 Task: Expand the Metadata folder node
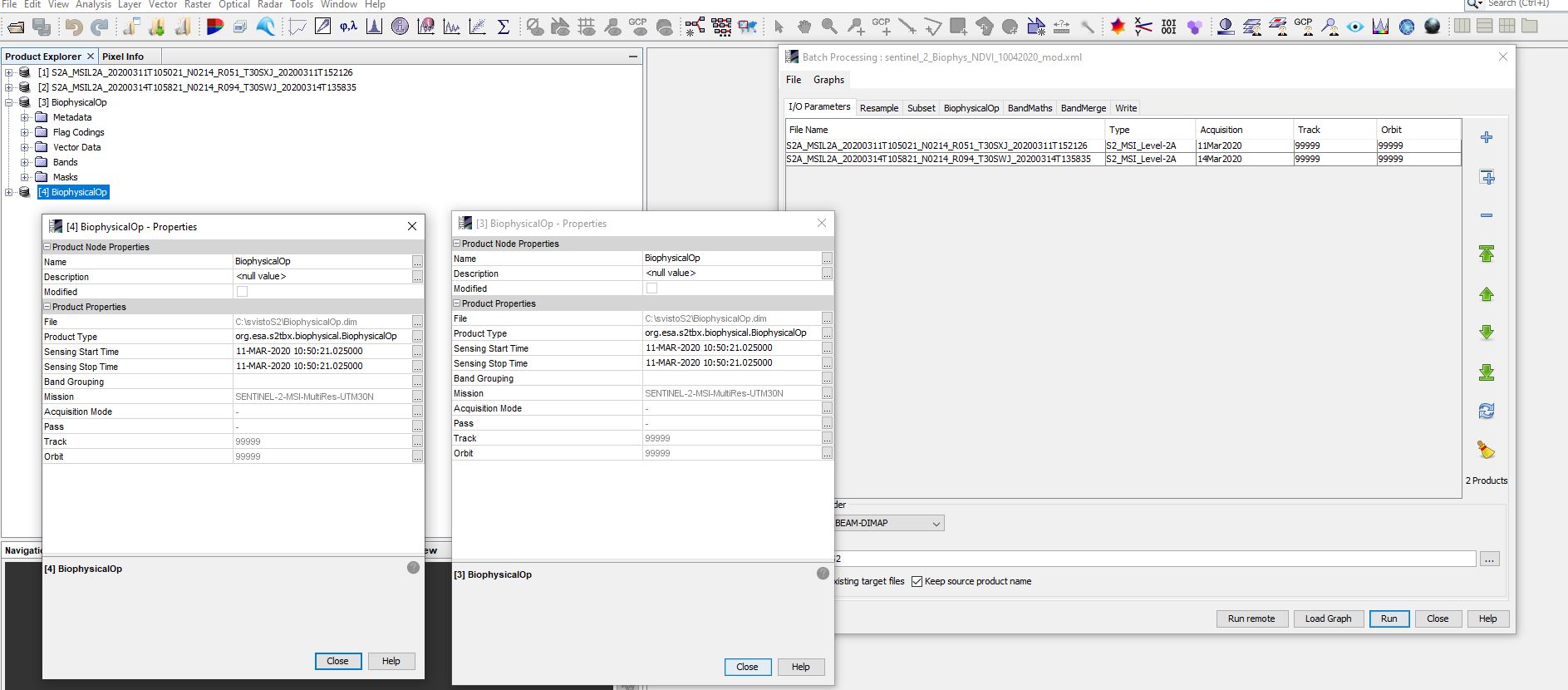click(x=24, y=117)
